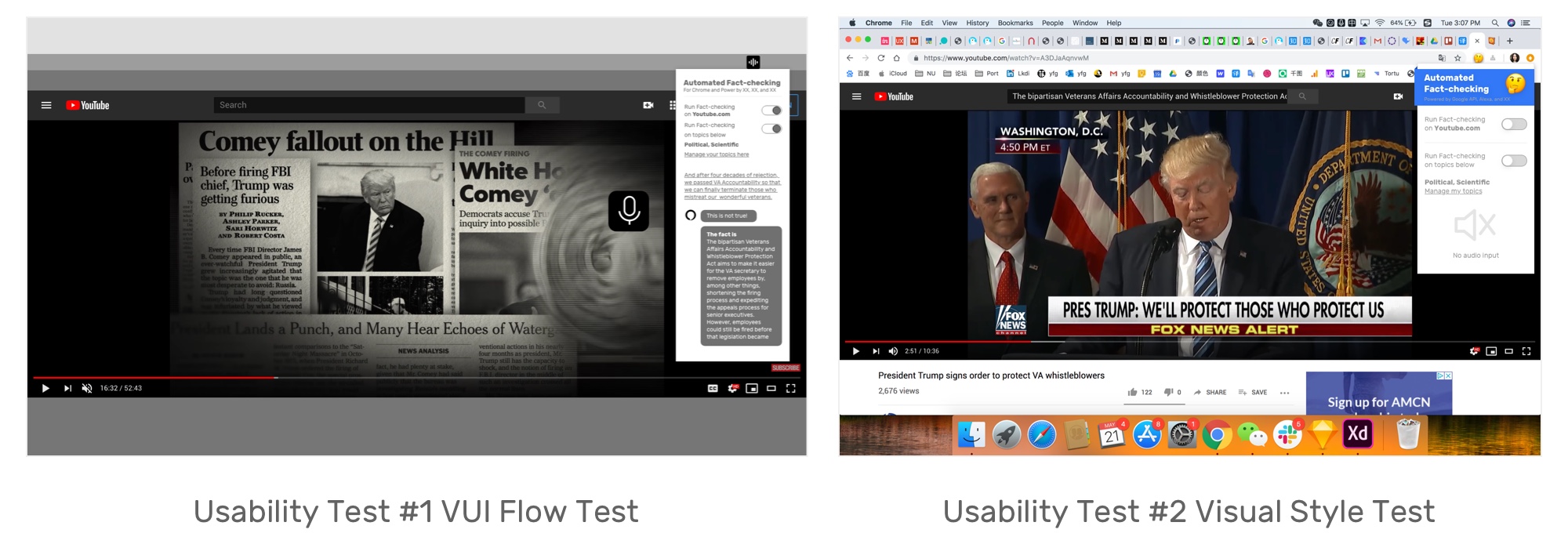
Task: Play the left video with the play button
Action: coord(45,388)
